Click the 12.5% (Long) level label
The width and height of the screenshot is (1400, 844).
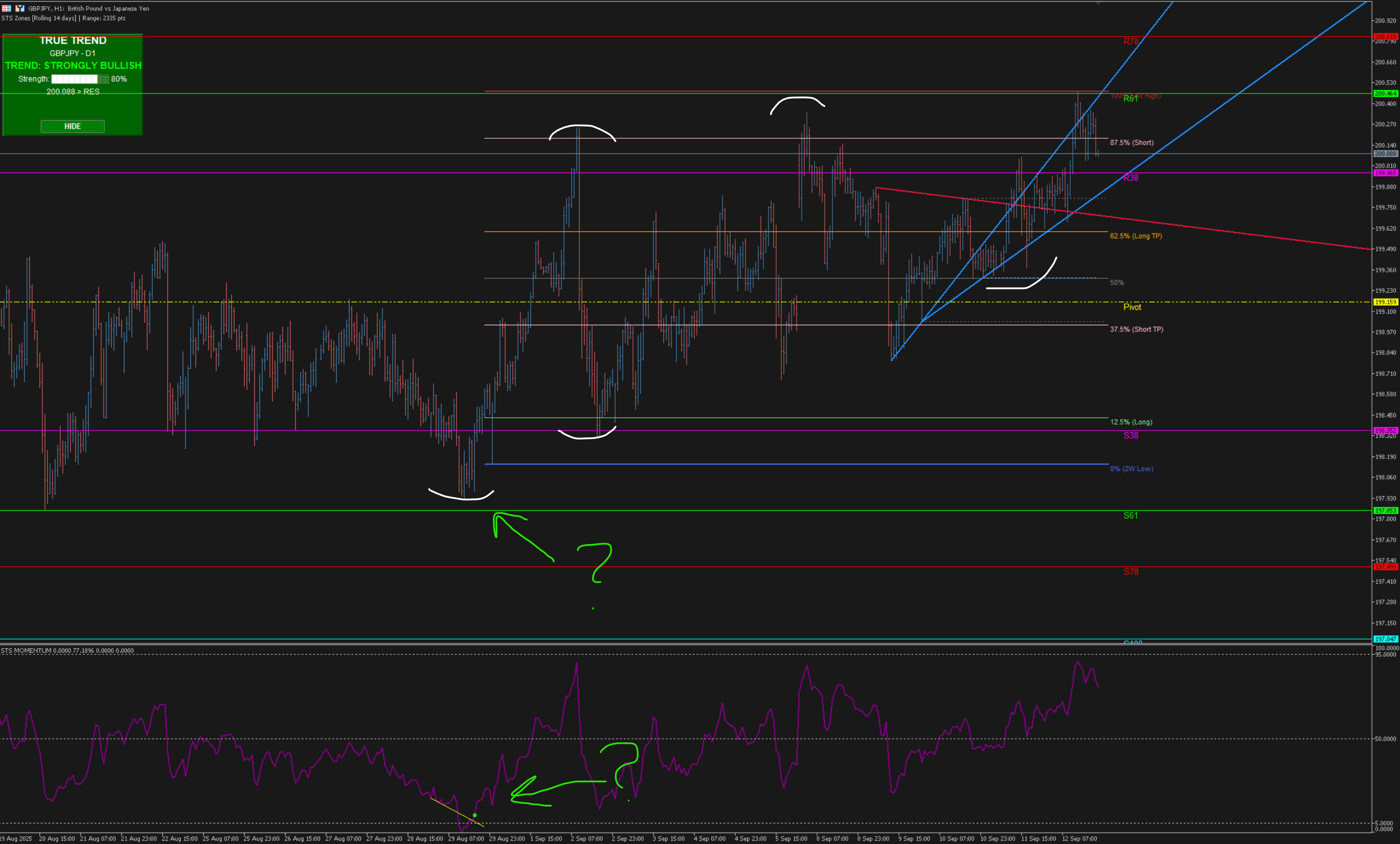coord(1131,422)
